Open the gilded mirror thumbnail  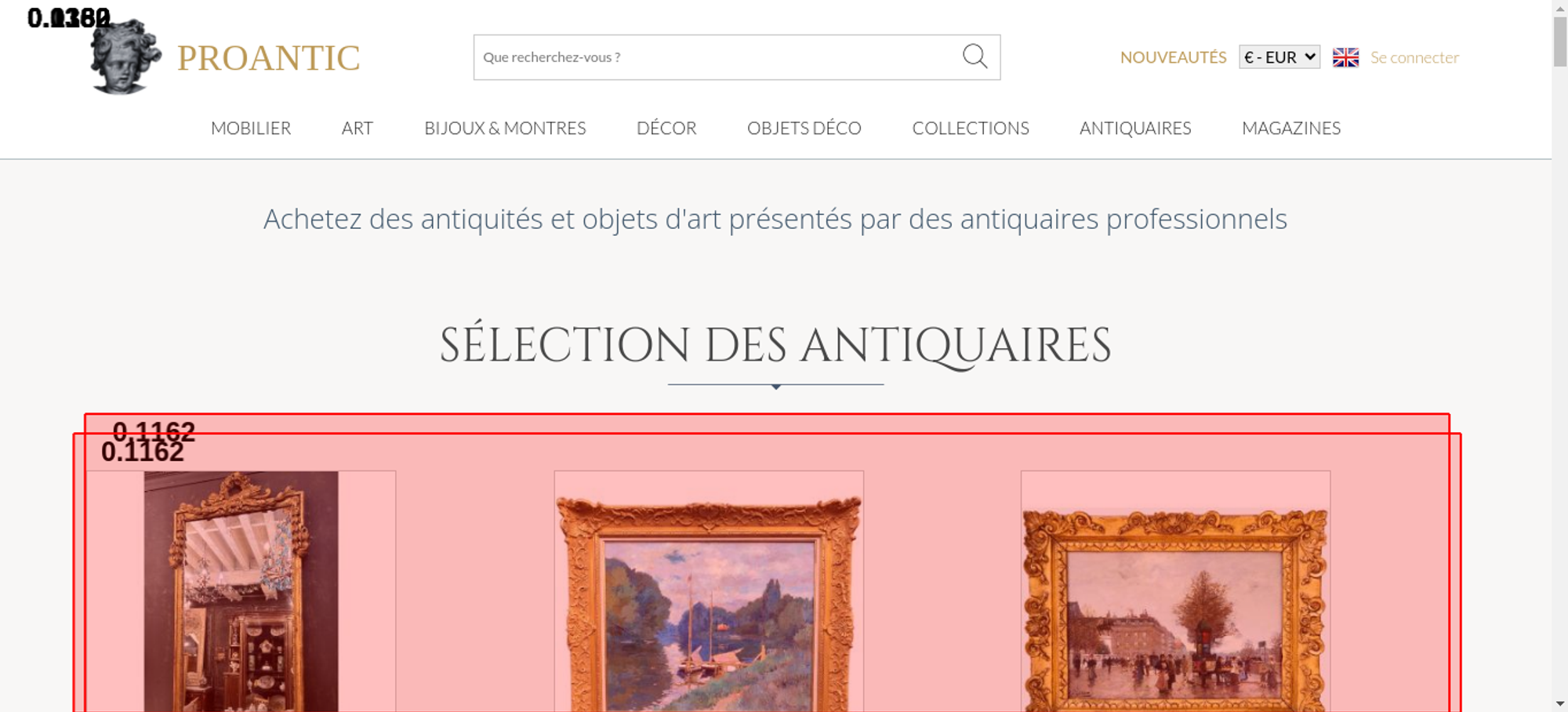[241, 591]
